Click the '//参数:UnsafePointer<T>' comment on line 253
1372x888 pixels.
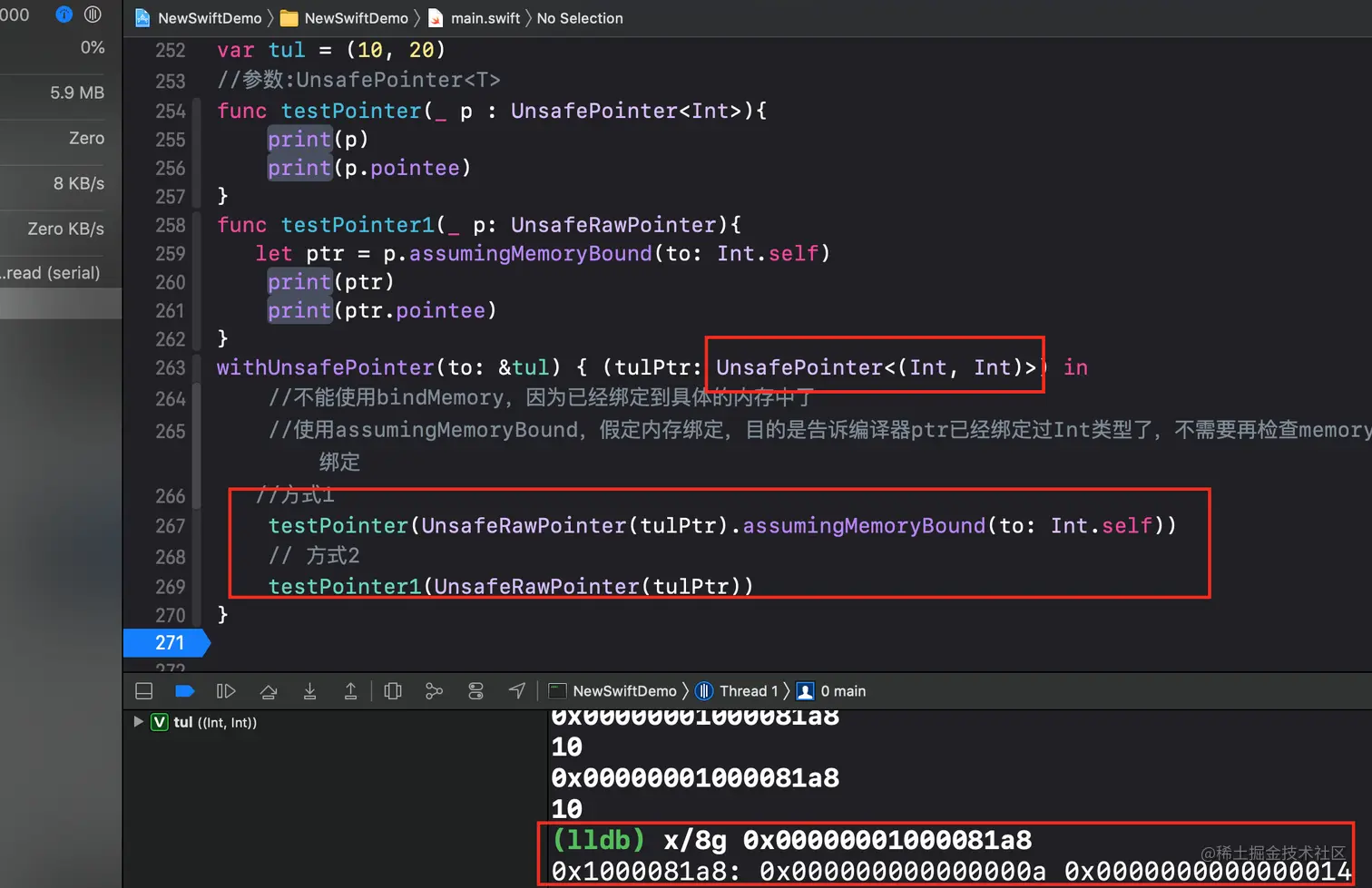tap(358, 80)
